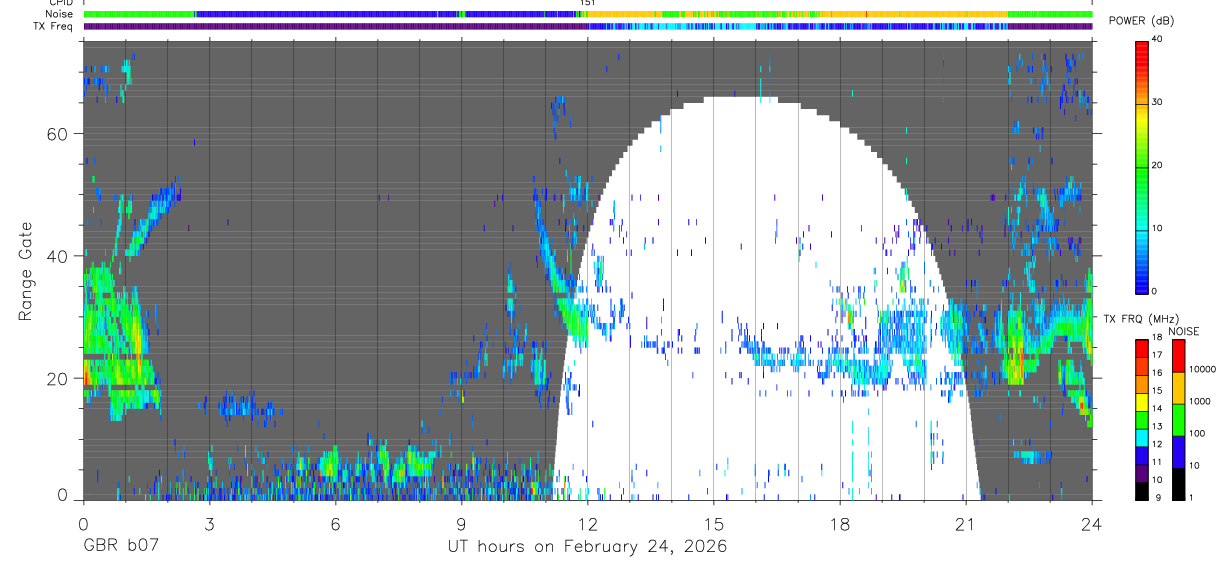
Task: Click the 'Noise' strip row label
Action: point(60,14)
